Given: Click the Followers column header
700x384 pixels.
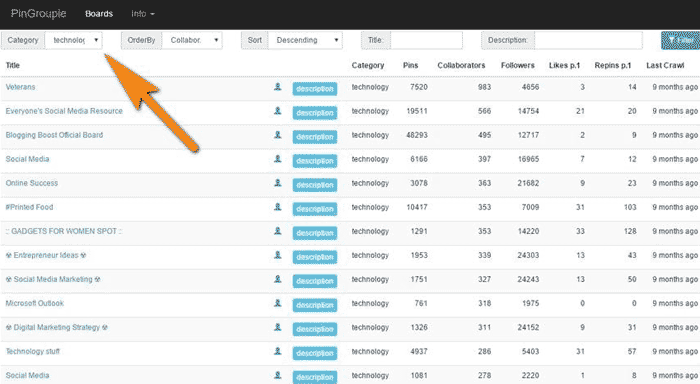Looking at the screenshot, I should point(517,65).
